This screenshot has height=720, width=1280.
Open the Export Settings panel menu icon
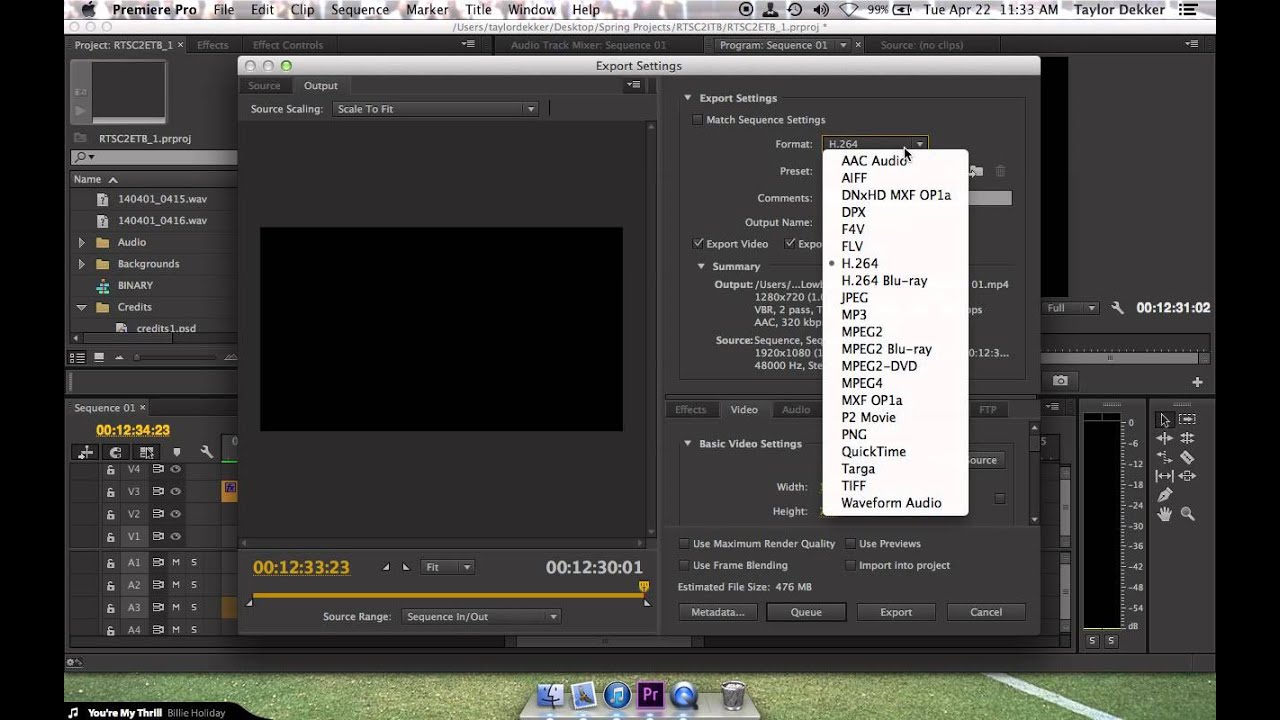point(633,85)
